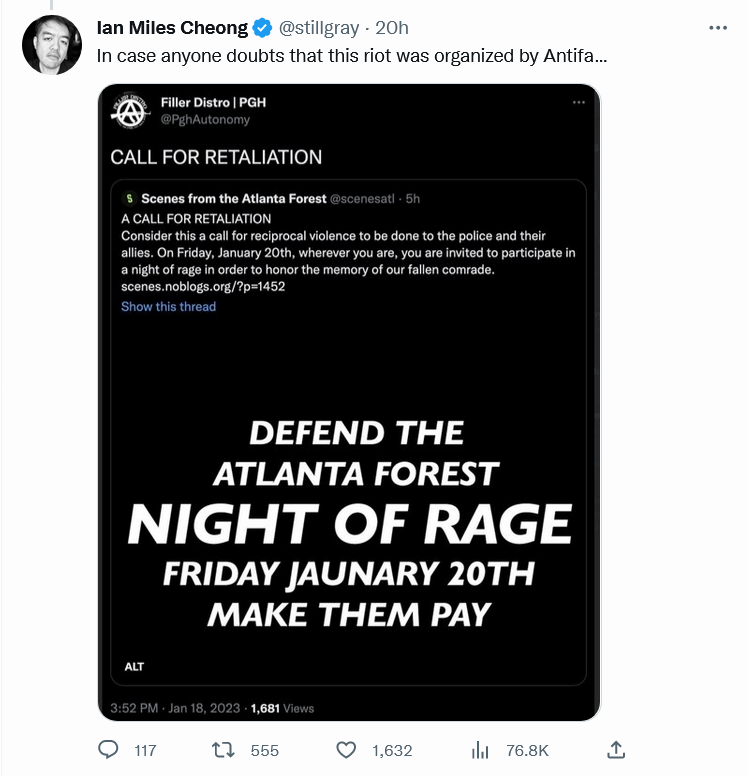This screenshot has height=776, width=748.
Task: Open the more options menu on tweet
Action: coord(718,28)
